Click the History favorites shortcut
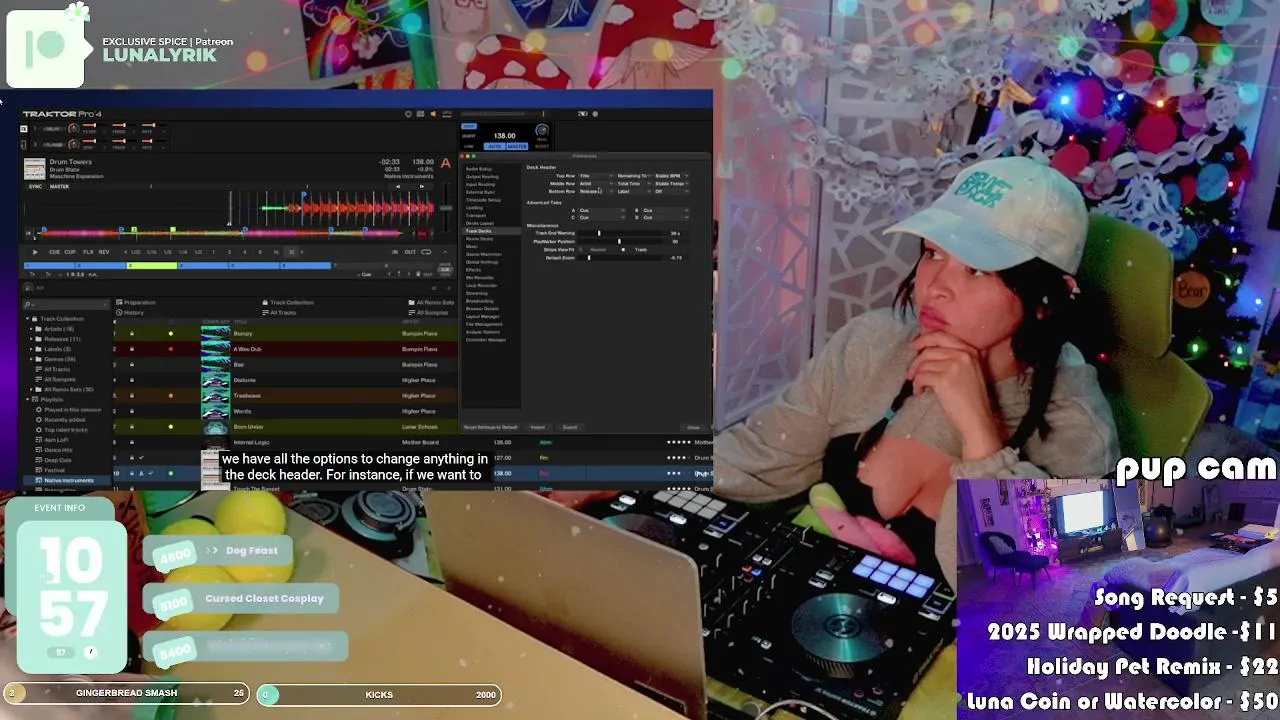Screen dimensions: 1280x720 pyautogui.click(x=130, y=313)
